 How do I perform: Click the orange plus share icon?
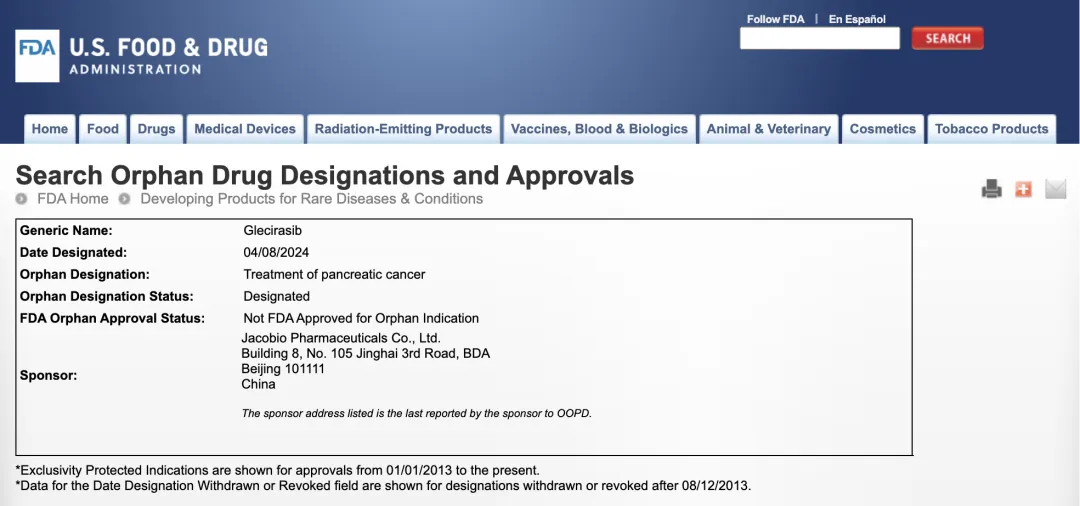click(1023, 189)
